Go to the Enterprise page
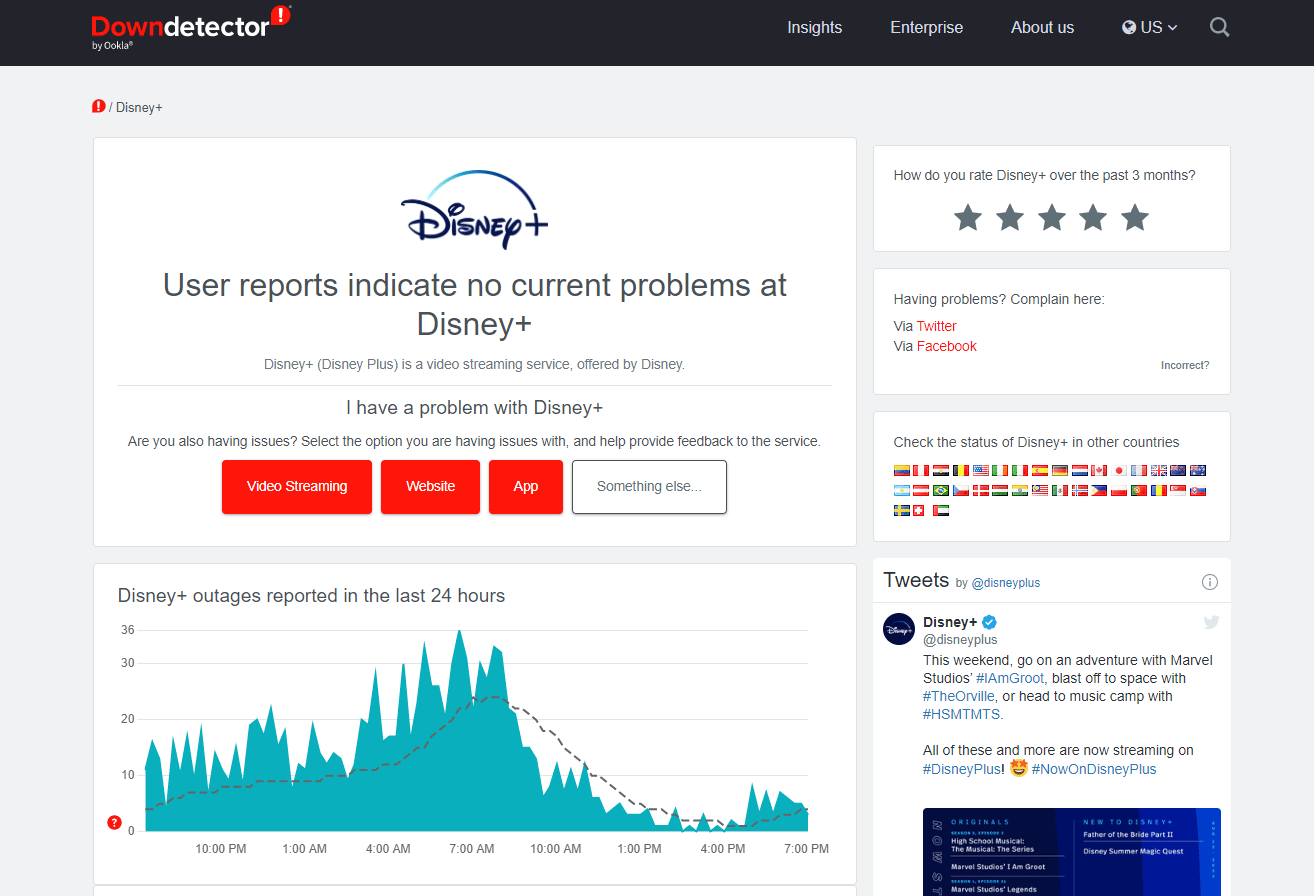This screenshot has width=1314, height=896. coord(926,28)
